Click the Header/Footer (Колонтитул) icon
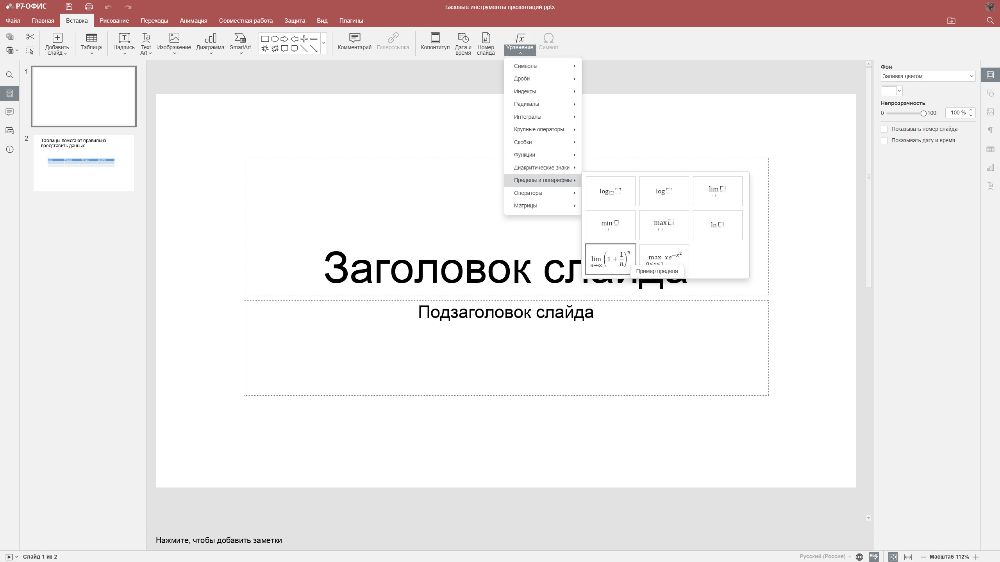 click(x=434, y=42)
